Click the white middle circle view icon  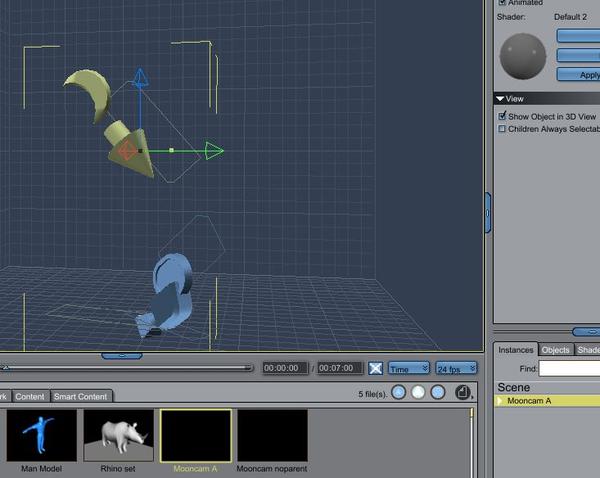point(418,393)
